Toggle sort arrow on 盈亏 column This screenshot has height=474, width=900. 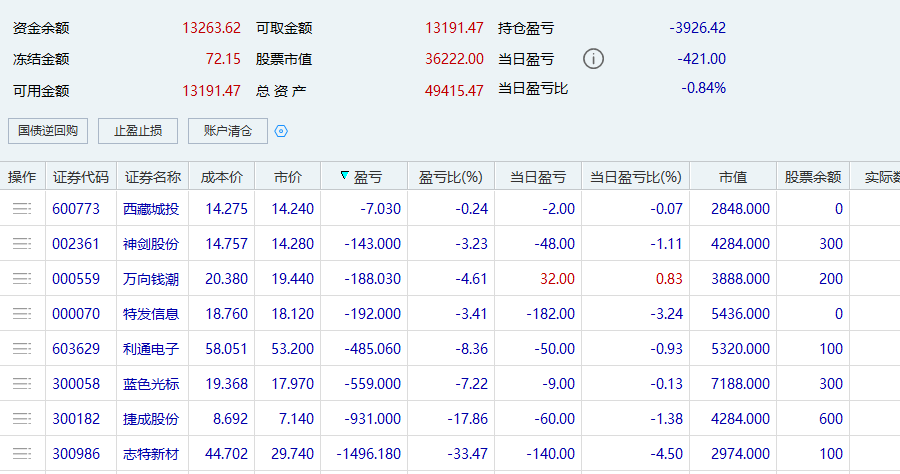(x=345, y=177)
